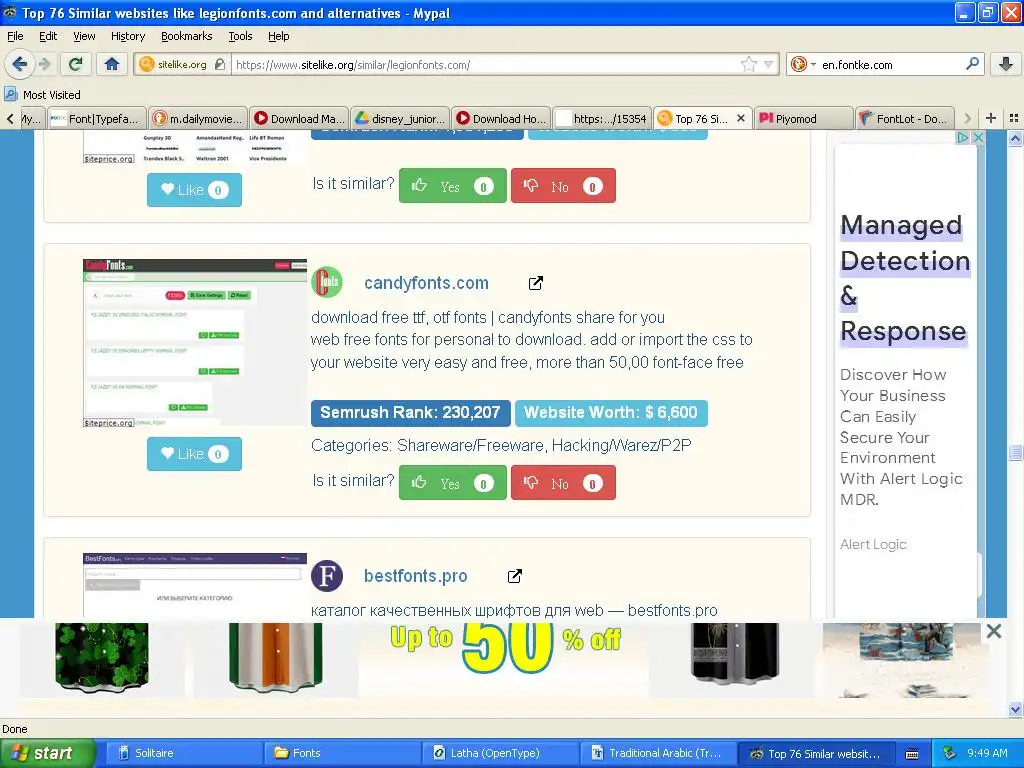
Task: Switch to the Download Ho... tab
Action: [x=502, y=118]
